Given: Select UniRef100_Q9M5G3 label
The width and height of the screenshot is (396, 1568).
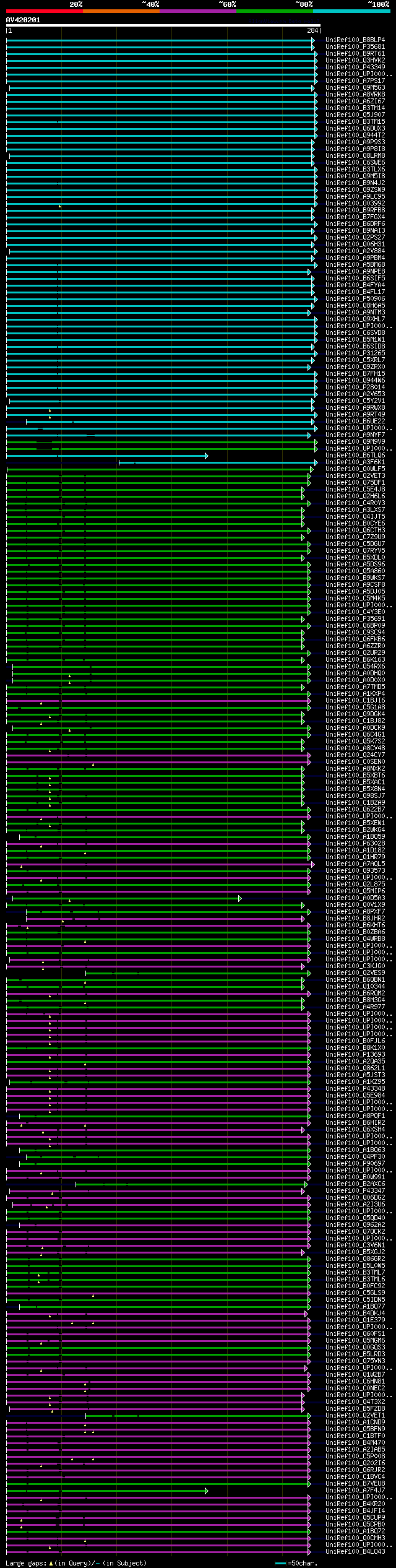Looking at the screenshot, I should click(355, 87).
